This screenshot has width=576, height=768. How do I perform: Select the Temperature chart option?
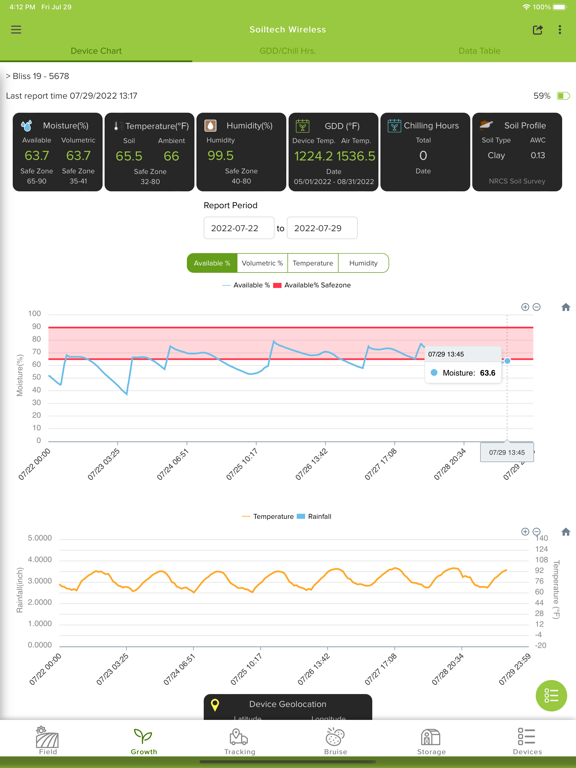313,263
